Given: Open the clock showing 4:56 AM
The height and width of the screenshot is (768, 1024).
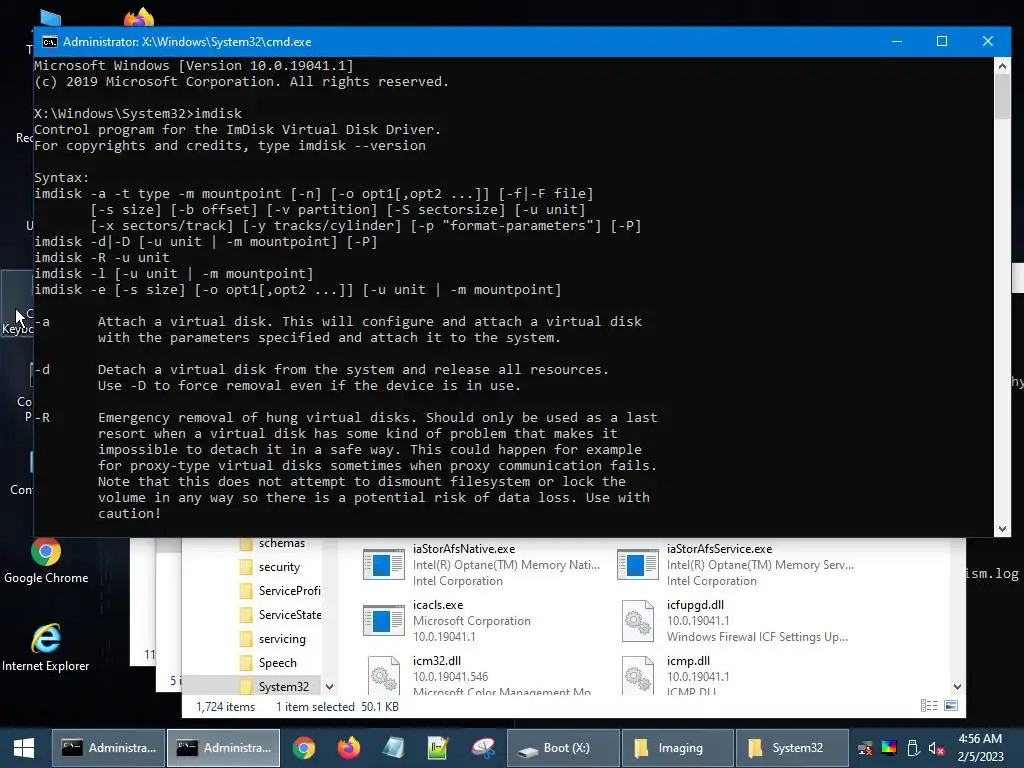Looking at the screenshot, I should [980, 748].
